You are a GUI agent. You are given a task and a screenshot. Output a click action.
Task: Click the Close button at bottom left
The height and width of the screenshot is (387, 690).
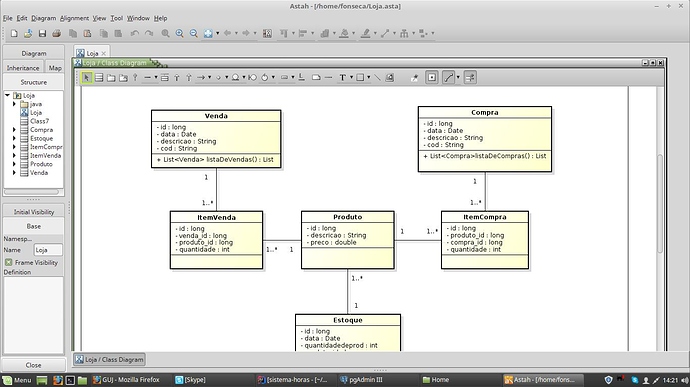33,365
